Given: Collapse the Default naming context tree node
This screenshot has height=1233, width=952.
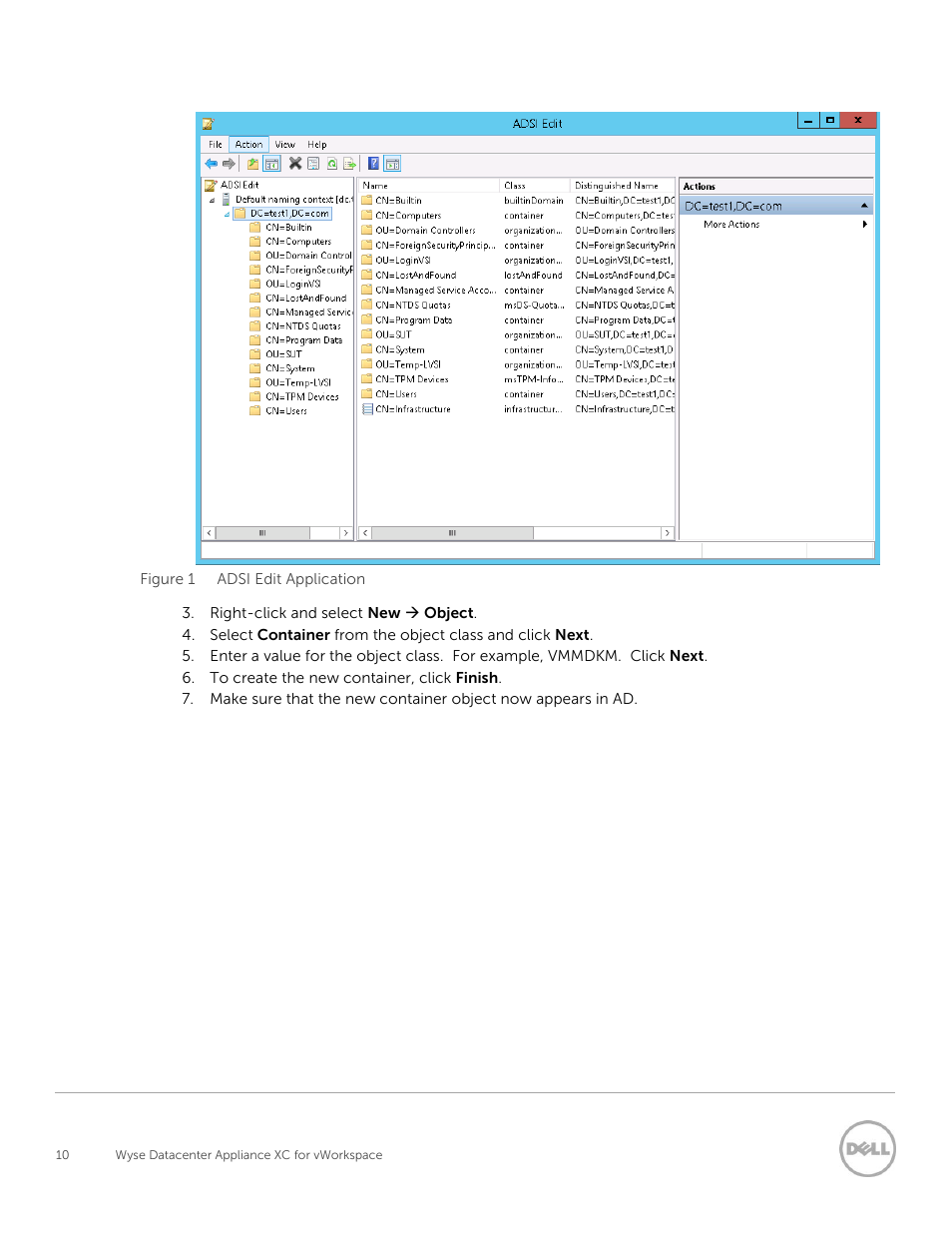Looking at the screenshot, I should (x=212, y=200).
